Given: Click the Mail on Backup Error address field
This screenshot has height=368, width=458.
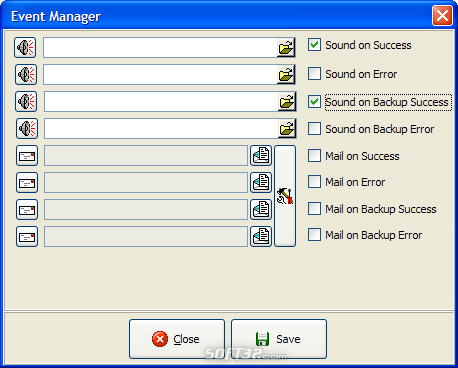Looking at the screenshot, I should 146,237.
